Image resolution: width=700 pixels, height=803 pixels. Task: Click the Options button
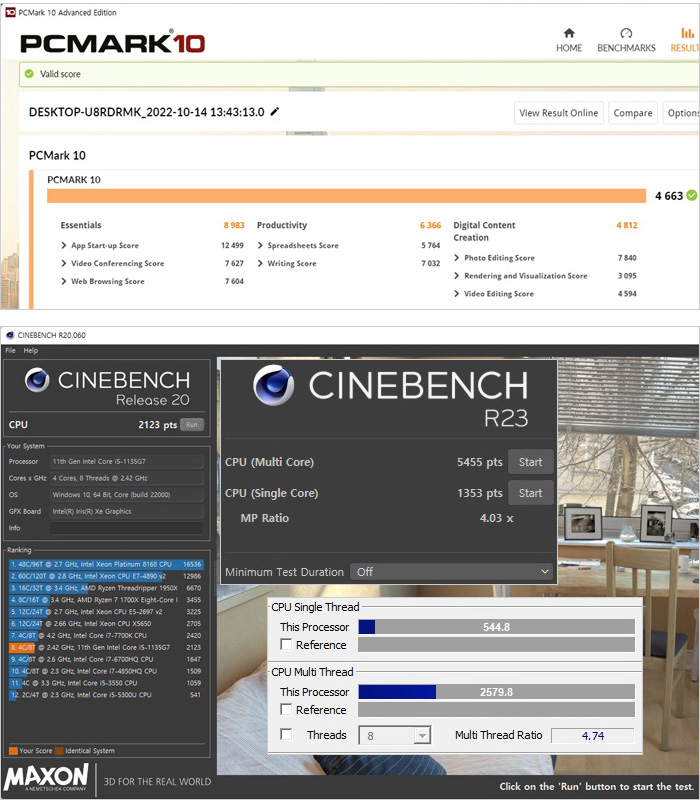682,113
